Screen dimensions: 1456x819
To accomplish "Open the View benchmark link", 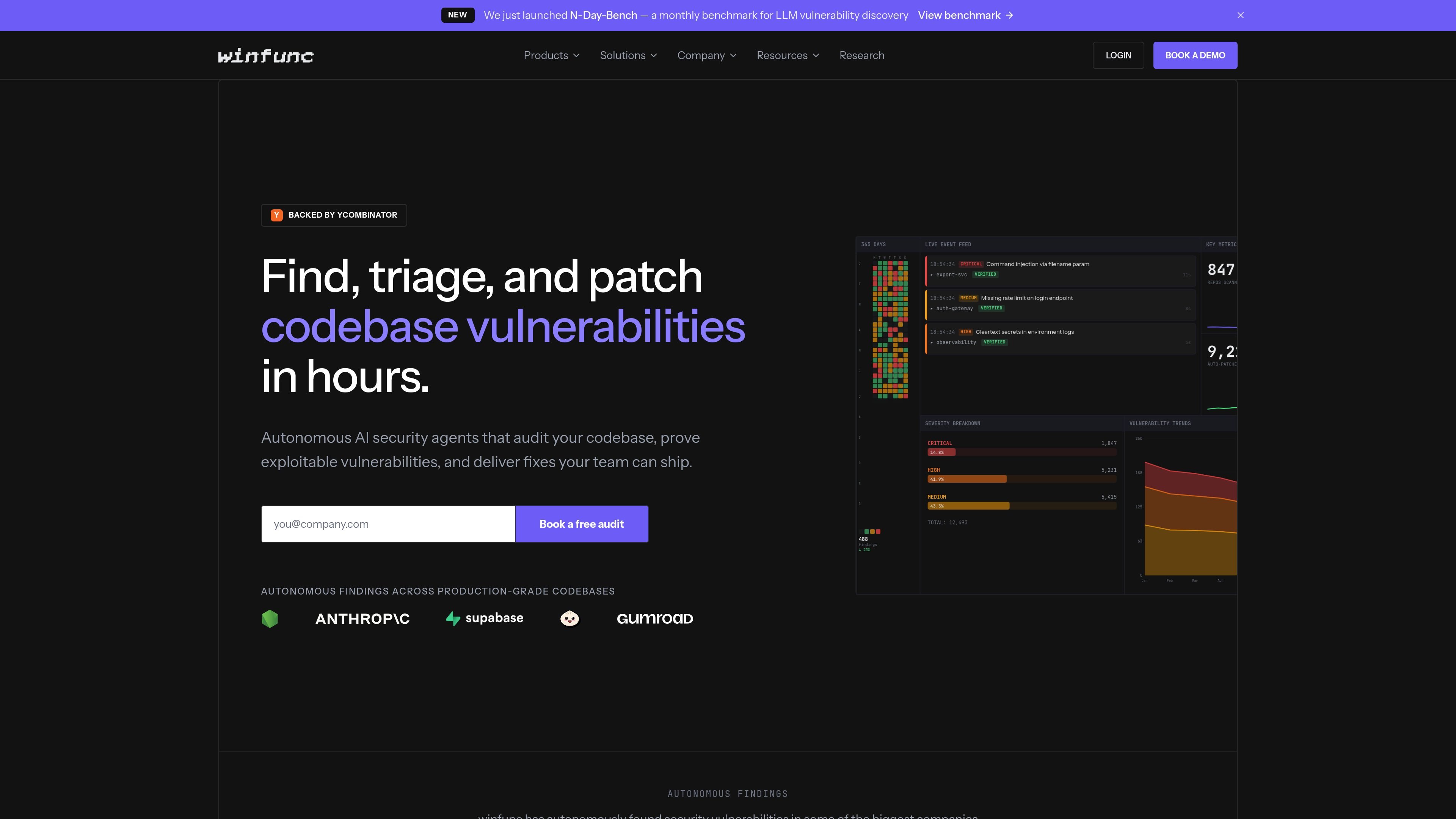I will 965,15.
